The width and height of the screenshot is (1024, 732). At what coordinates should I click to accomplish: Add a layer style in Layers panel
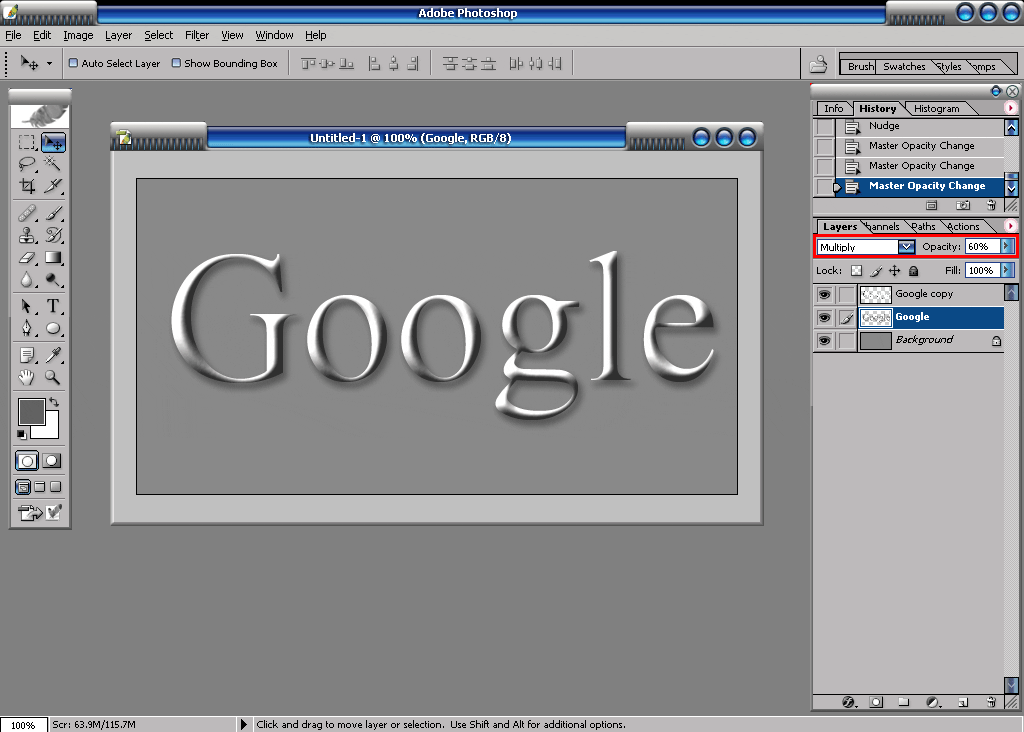(x=848, y=703)
